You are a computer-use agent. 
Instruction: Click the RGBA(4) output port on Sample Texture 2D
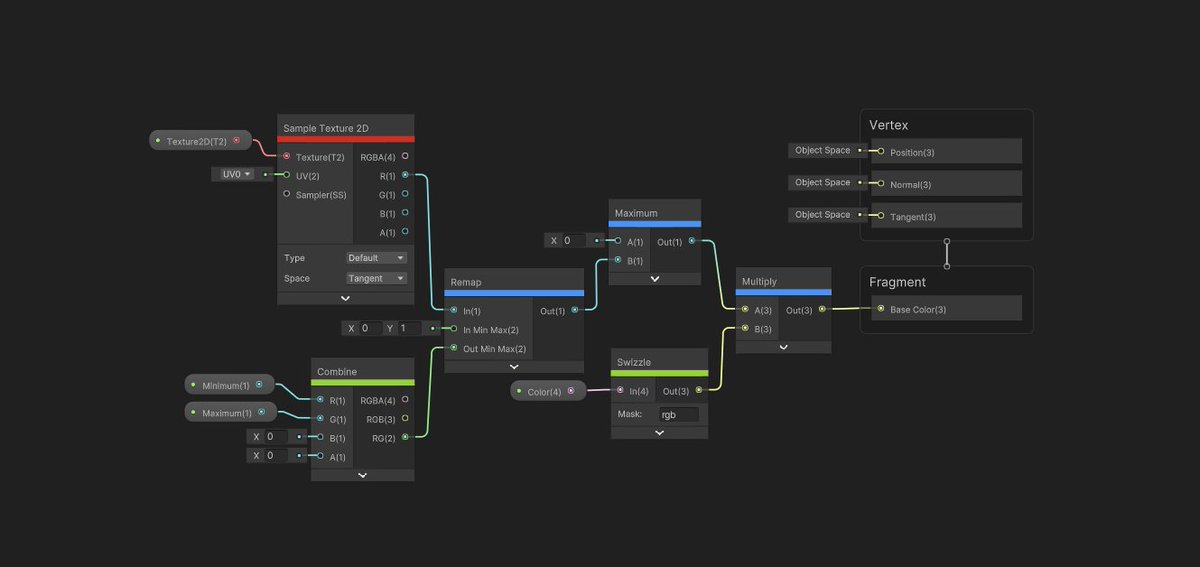405,156
